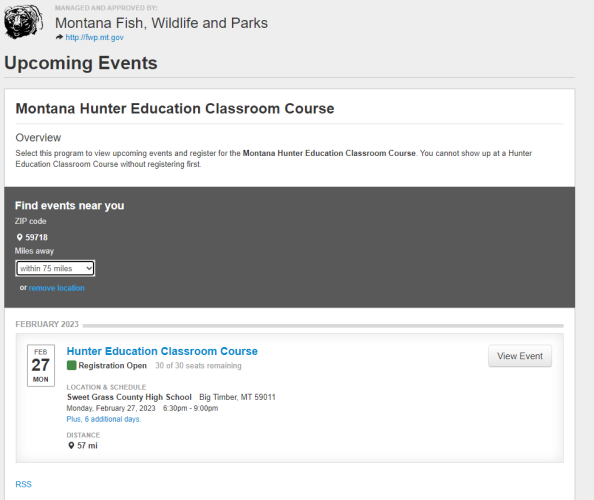The image size is (594, 500).
Task: Click the map pin icon next to 59718
Action: point(19,237)
